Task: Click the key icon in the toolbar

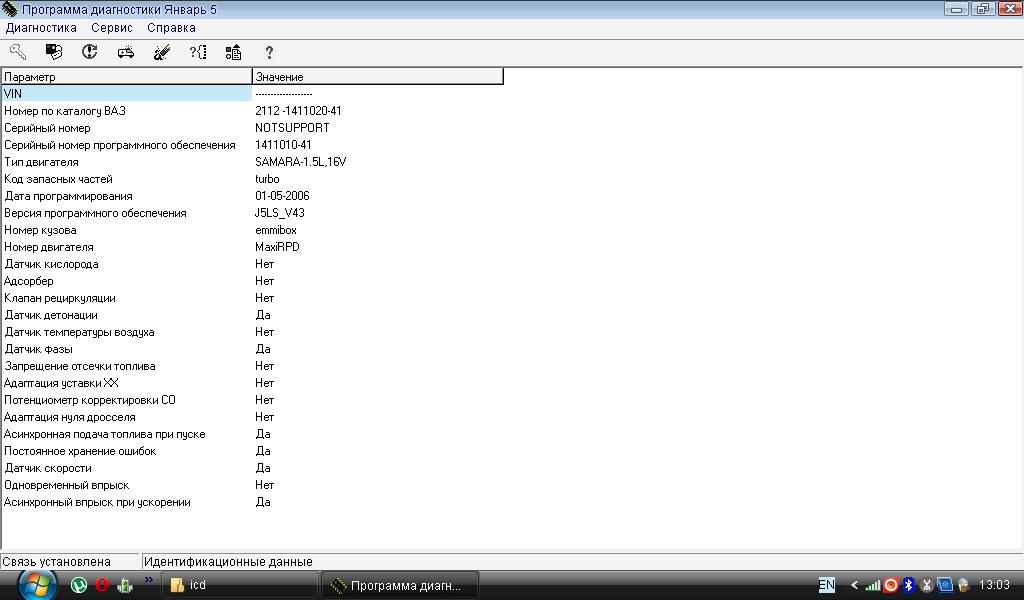Action: [x=18, y=52]
